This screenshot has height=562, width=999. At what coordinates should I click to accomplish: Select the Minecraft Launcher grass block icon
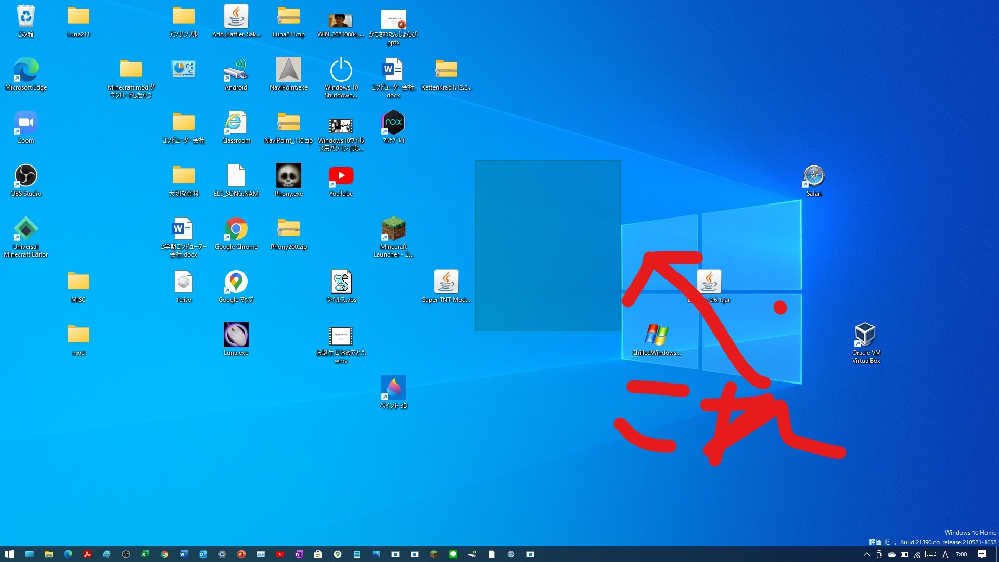(x=393, y=236)
